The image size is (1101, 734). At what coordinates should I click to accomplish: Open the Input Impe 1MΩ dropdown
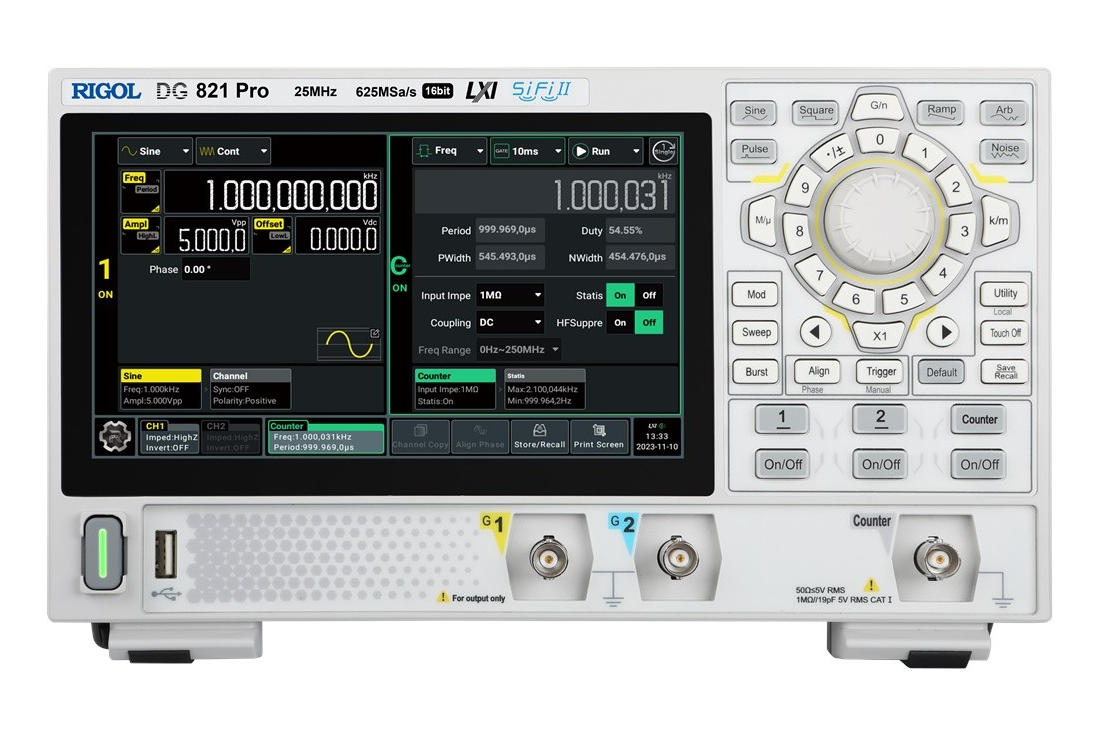click(x=510, y=296)
